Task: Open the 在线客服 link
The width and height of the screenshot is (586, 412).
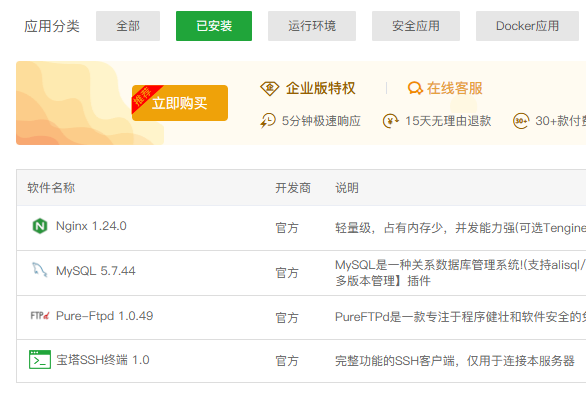Action: (x=454, y=89)
